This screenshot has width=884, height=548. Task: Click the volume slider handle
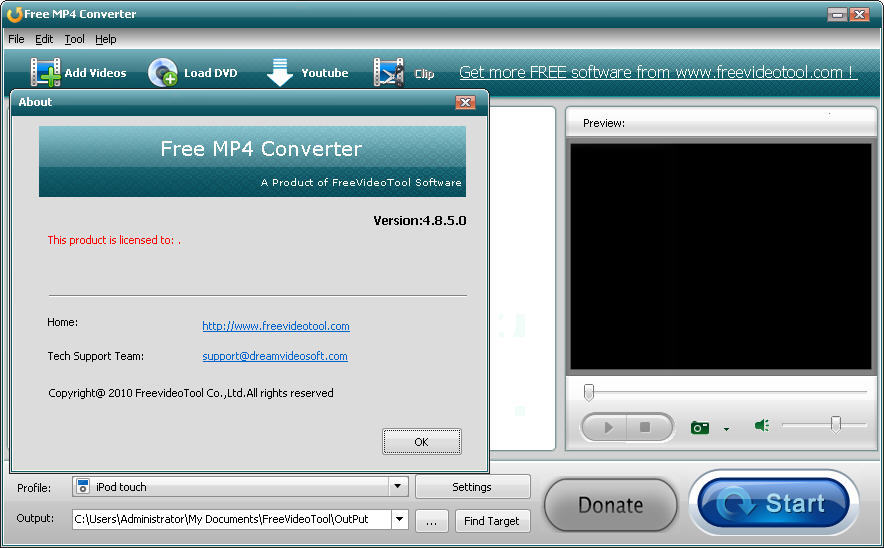click(x=836, y=424)
